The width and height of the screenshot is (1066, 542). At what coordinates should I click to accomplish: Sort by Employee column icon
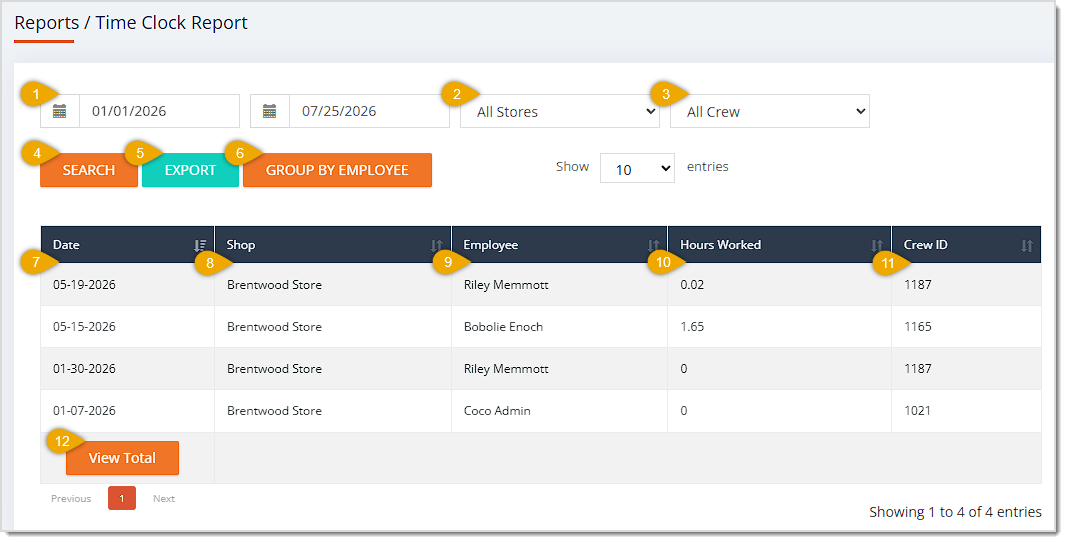point(653,245)
